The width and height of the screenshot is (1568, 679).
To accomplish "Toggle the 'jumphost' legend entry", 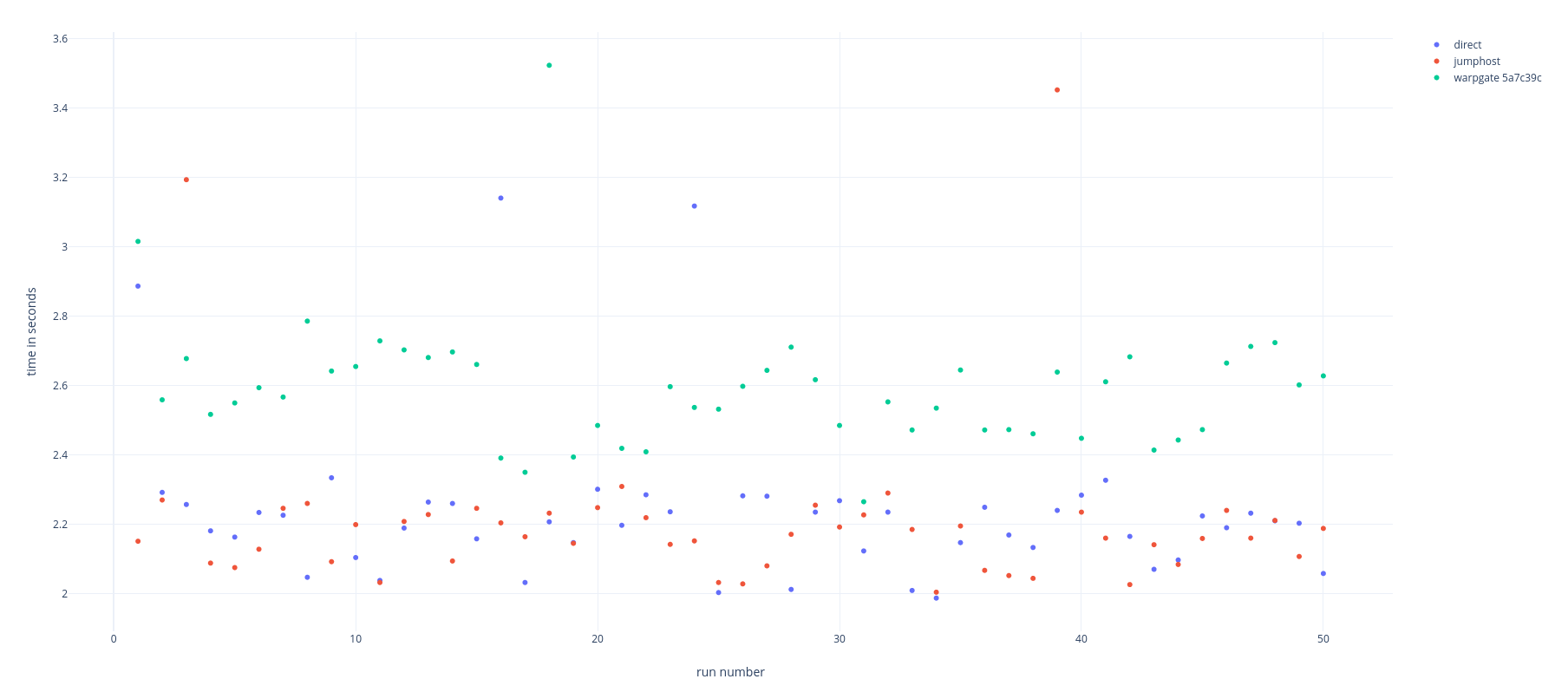I will pyautogui.click(x=1477, y=62).
